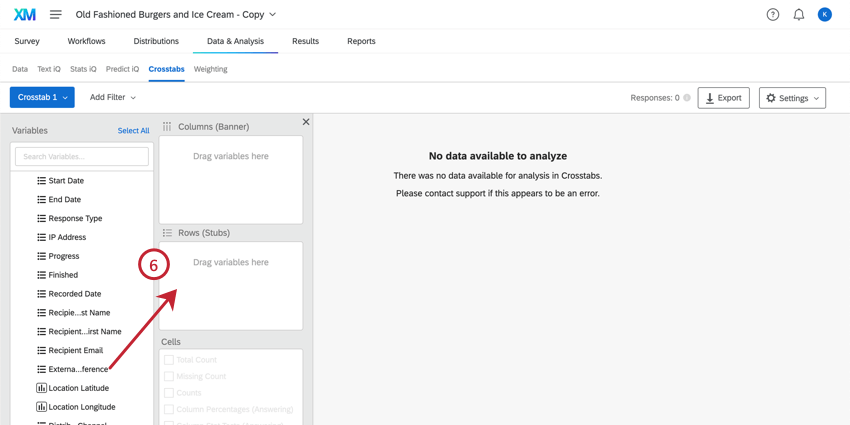Open the Add Filter dropdown
Screen dimensions: 850x425
point(113,97)
